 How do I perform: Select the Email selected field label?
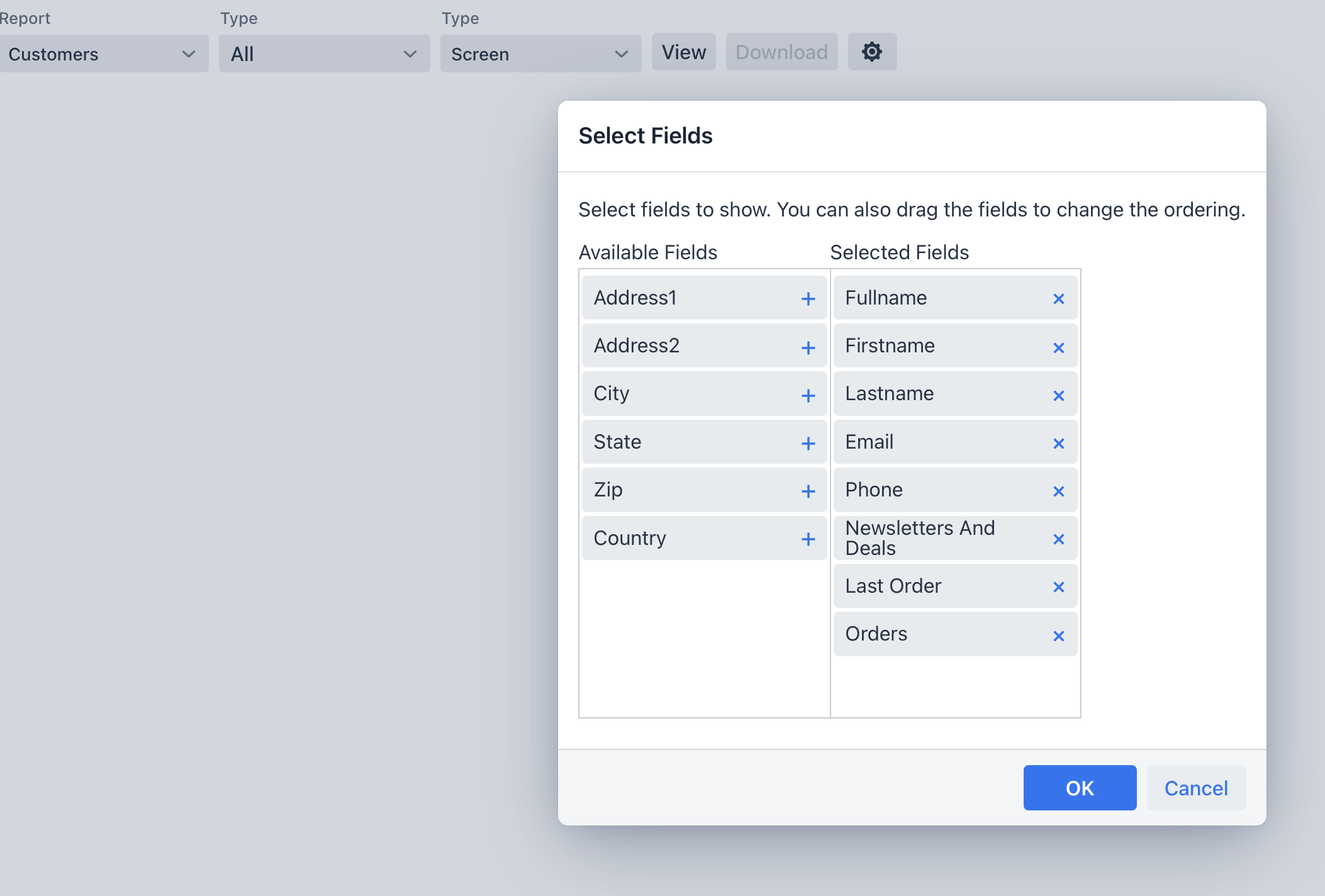coord(869,442)
